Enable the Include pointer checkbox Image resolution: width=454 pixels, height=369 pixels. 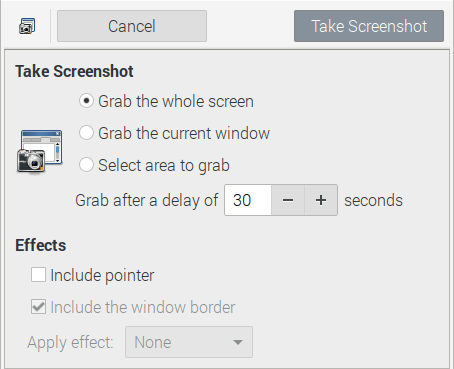pyautogui.click(x=38, y=275)
